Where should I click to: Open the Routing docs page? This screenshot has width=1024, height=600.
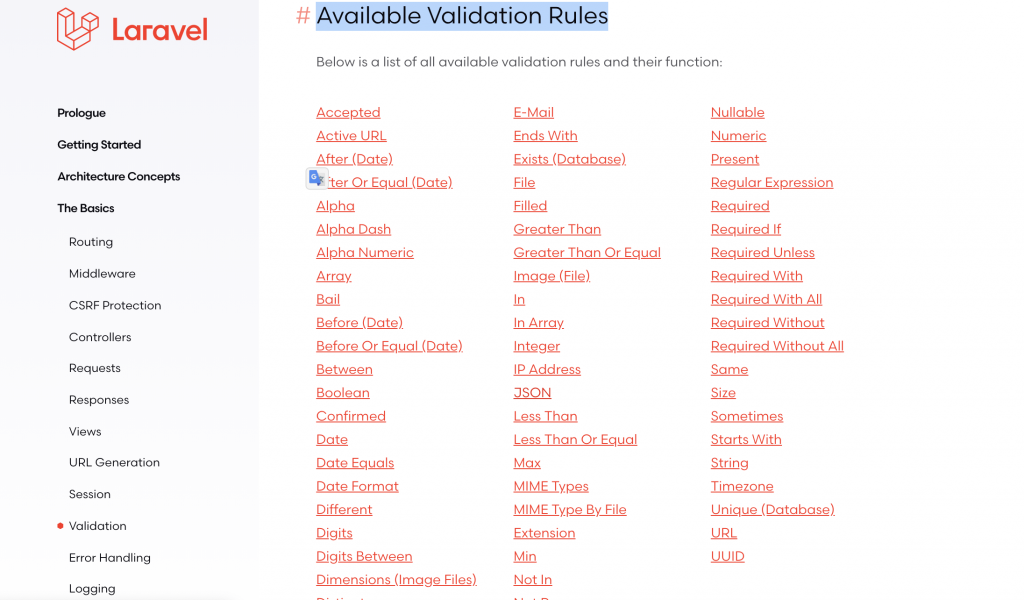pos(91,242)
